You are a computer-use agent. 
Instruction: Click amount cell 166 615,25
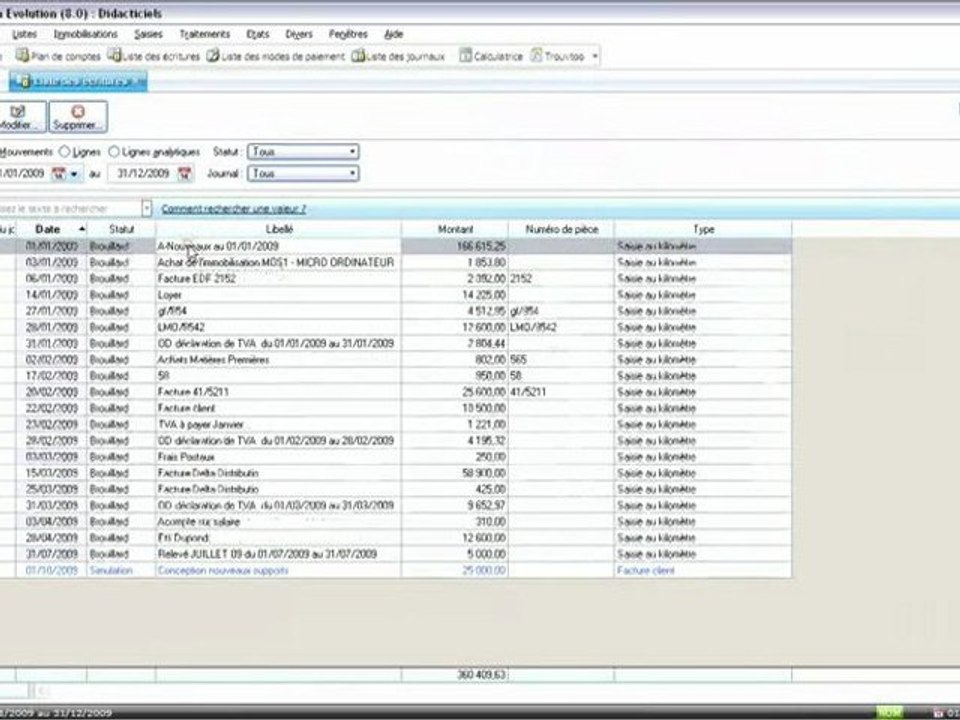coord(455,246)
